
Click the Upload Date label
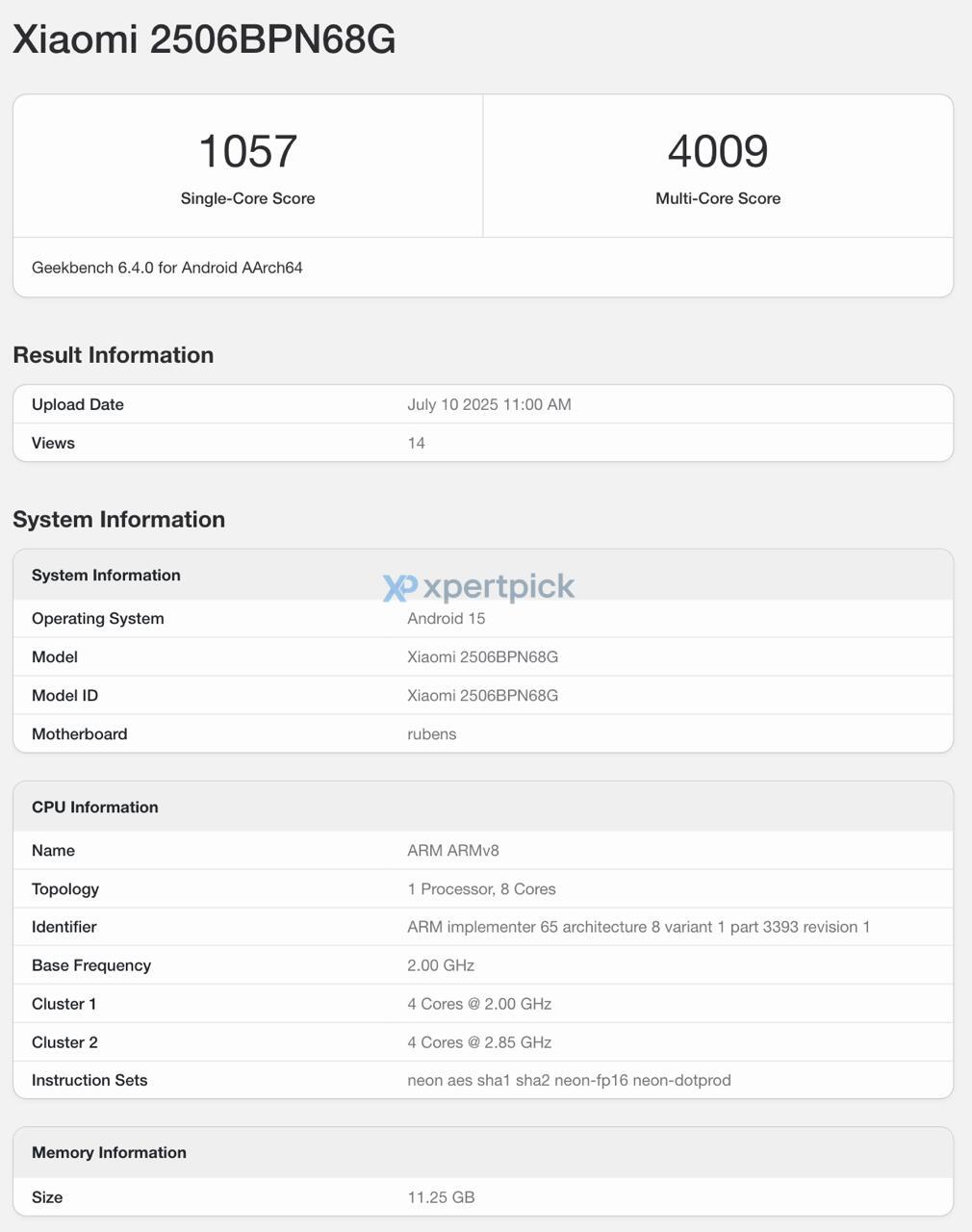(x=78, y=404)
